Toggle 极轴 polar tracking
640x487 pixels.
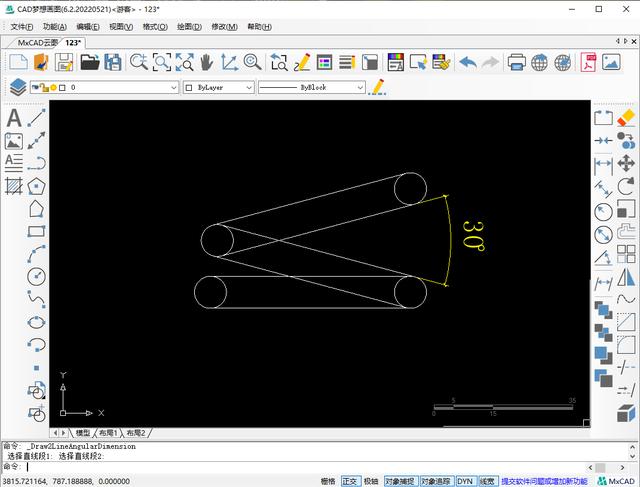coord(371,481)
